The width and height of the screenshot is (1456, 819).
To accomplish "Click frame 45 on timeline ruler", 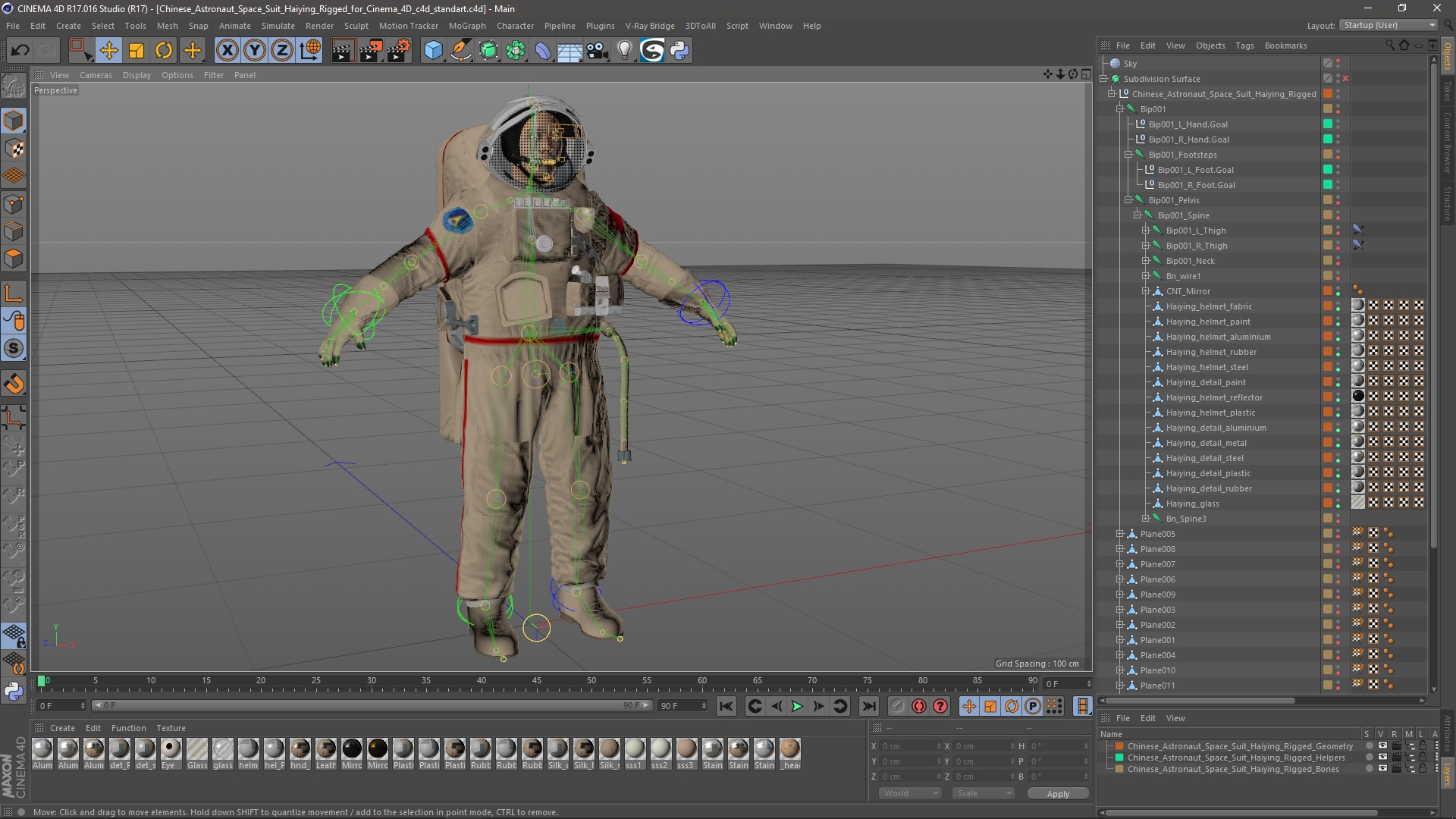I will (x=537, y=681).
